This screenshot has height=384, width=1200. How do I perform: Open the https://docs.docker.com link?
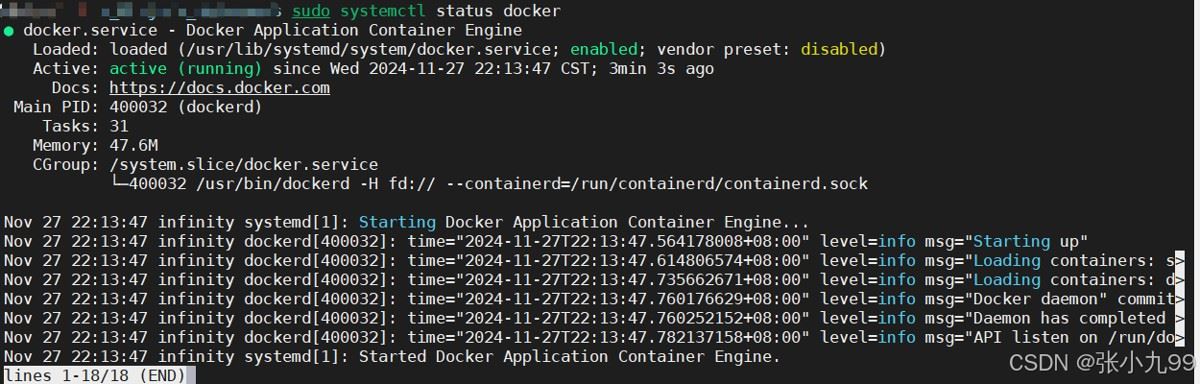pos(219,88)
